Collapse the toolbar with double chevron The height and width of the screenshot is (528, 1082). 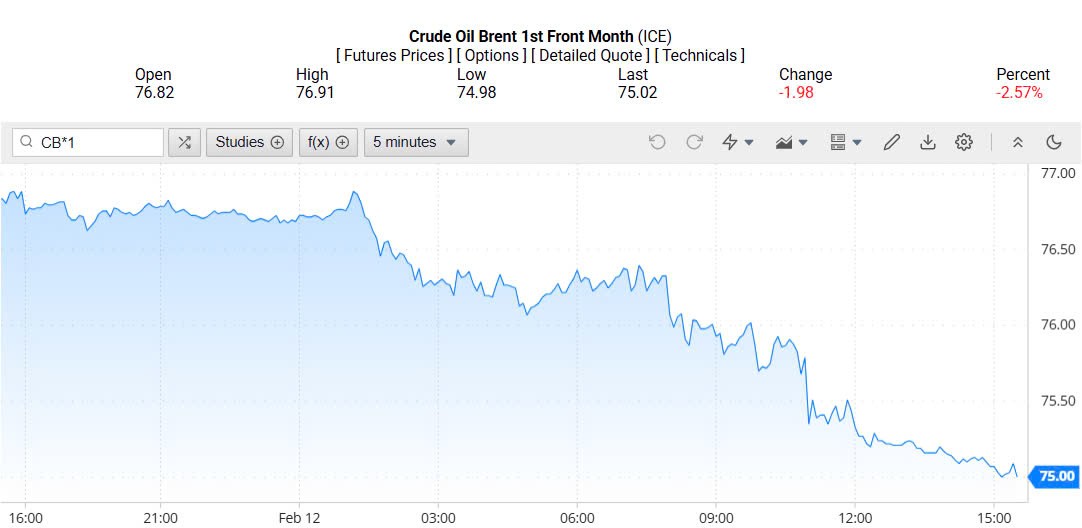[x=1018, y=142]
